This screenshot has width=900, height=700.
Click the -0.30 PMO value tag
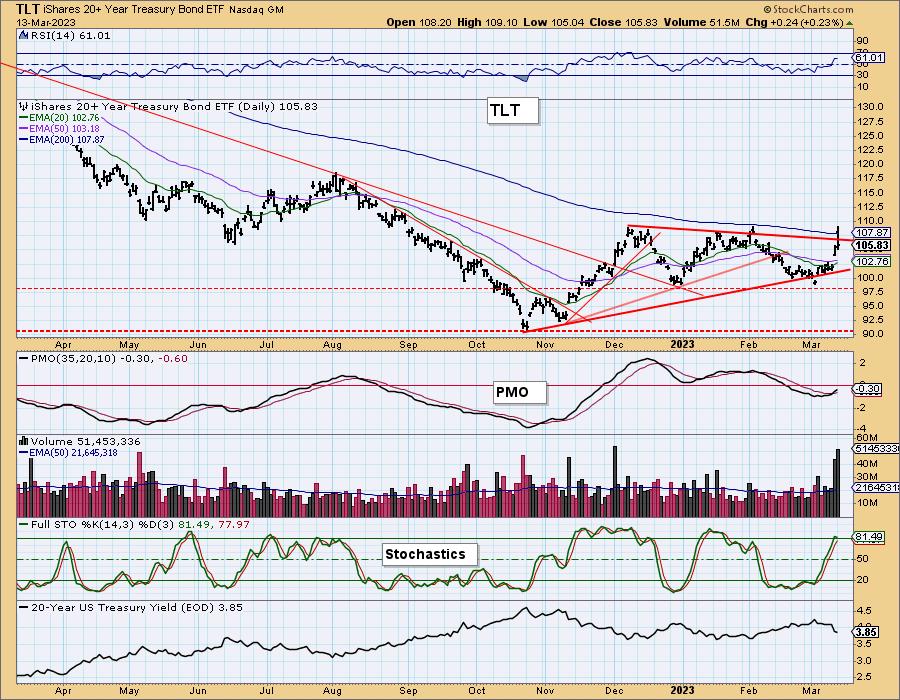867,388
